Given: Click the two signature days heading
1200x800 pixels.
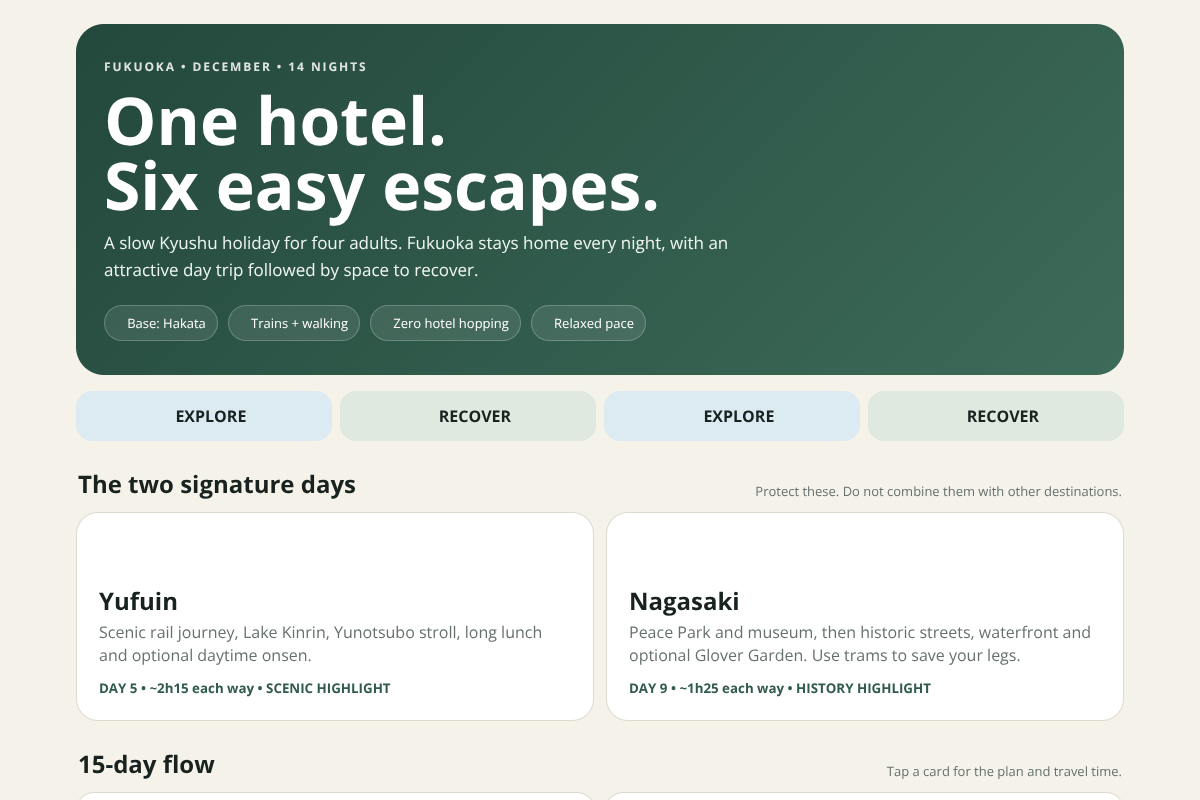Looking at the screenshot, I should click(217, 485).
